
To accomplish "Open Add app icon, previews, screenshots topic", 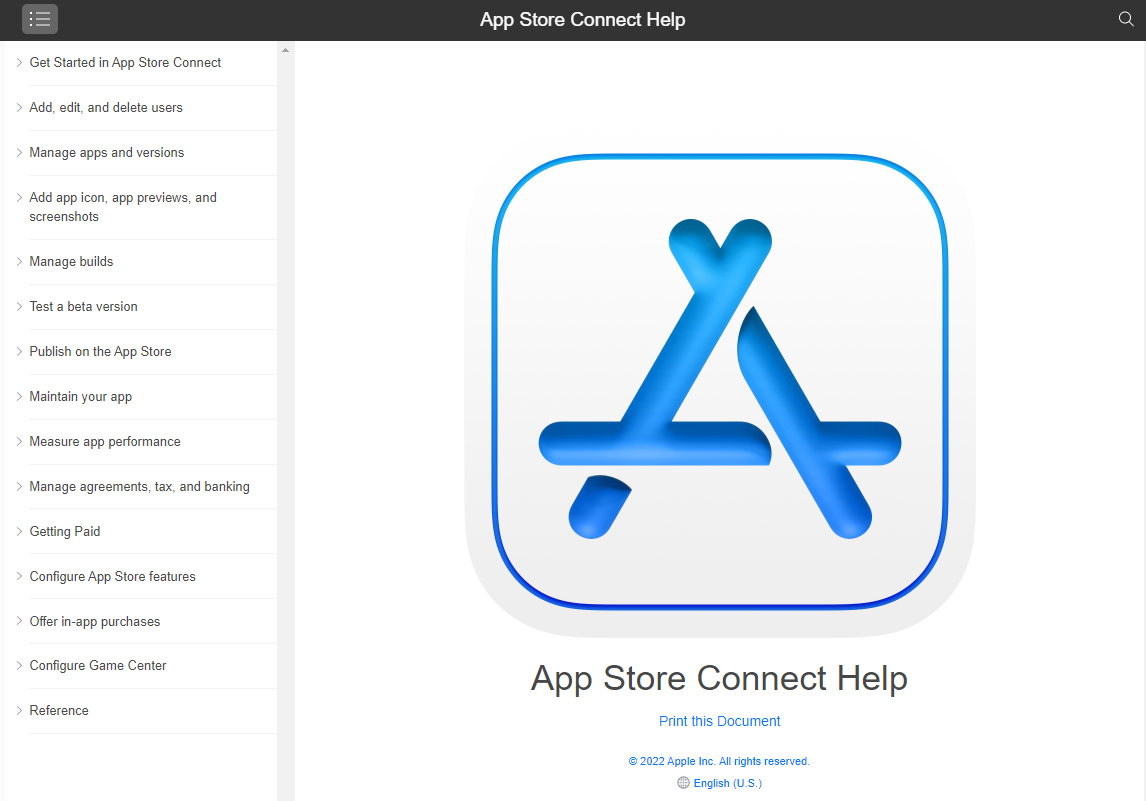I will pyautogui.click(x=123, y=207).
